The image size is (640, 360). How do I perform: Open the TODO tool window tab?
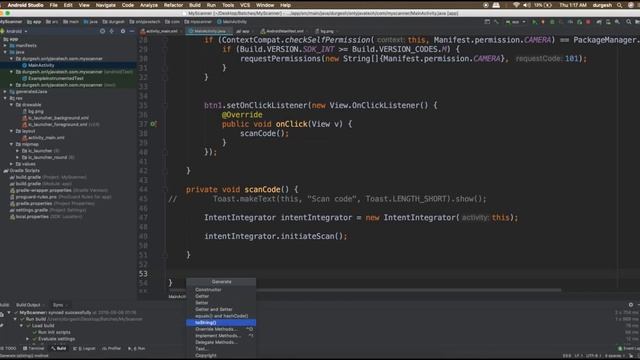point(8,349)
